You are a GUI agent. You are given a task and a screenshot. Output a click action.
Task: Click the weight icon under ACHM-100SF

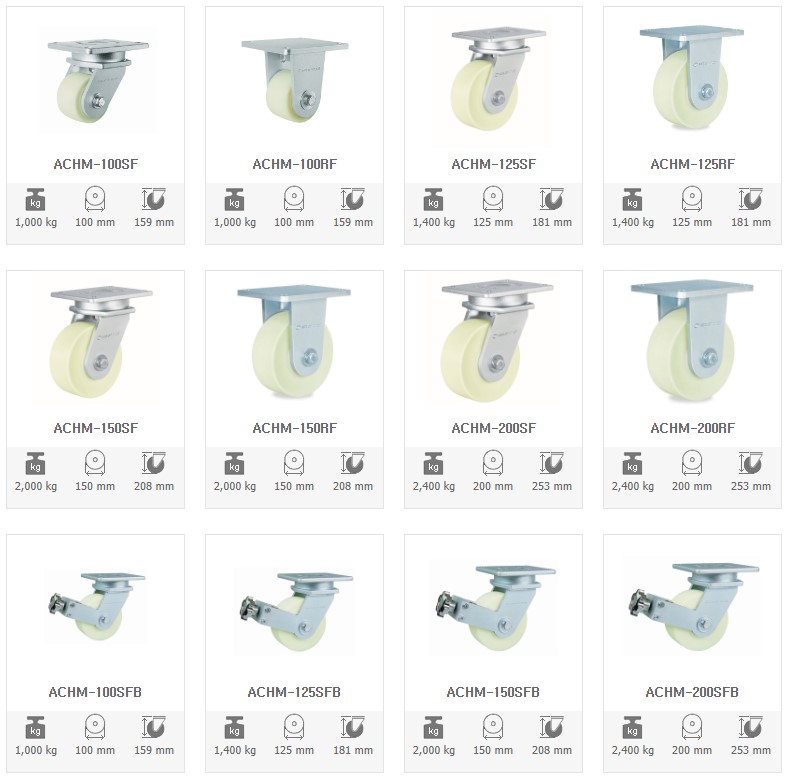pos(35,200)
